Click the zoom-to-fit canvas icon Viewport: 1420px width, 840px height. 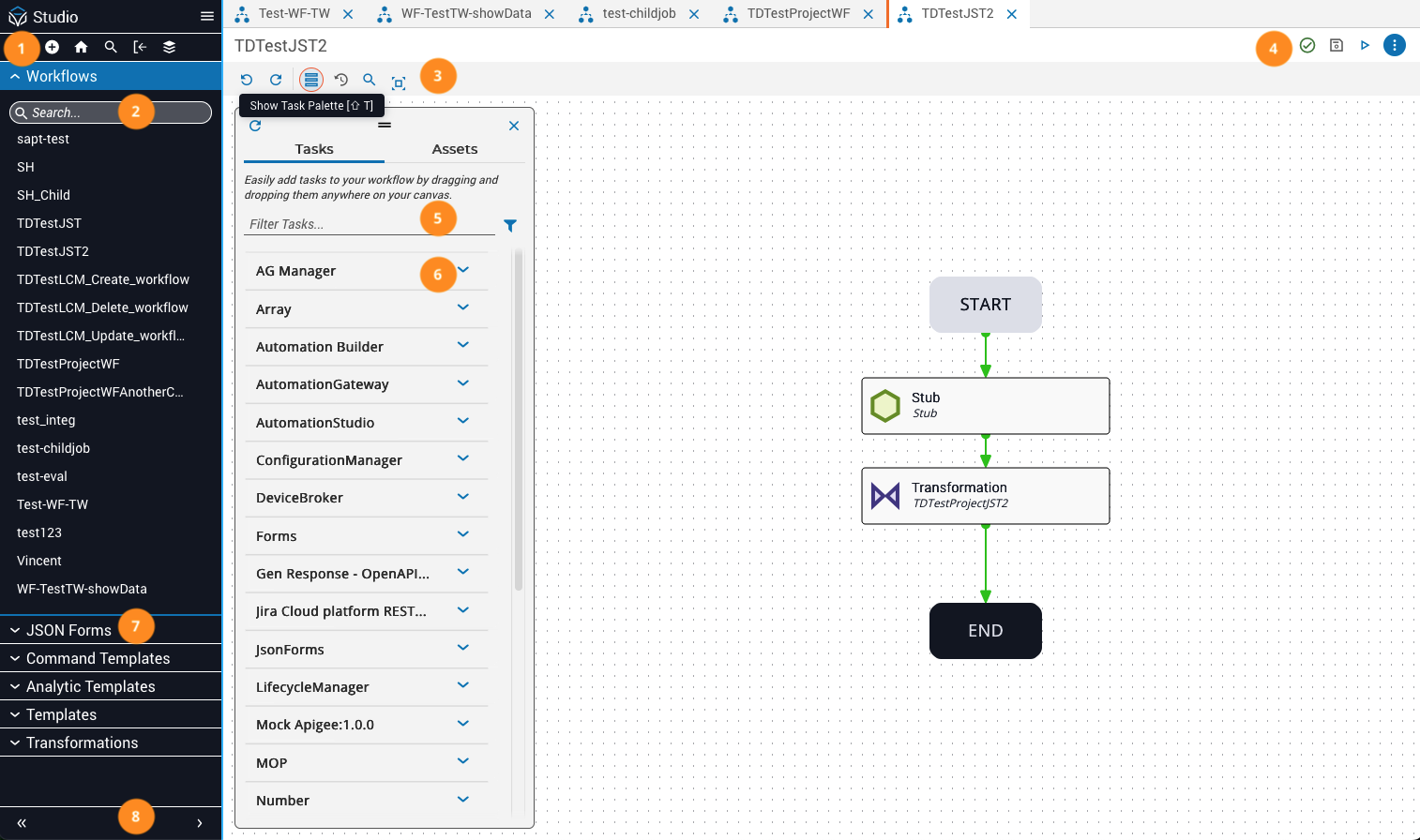[399, 83]
